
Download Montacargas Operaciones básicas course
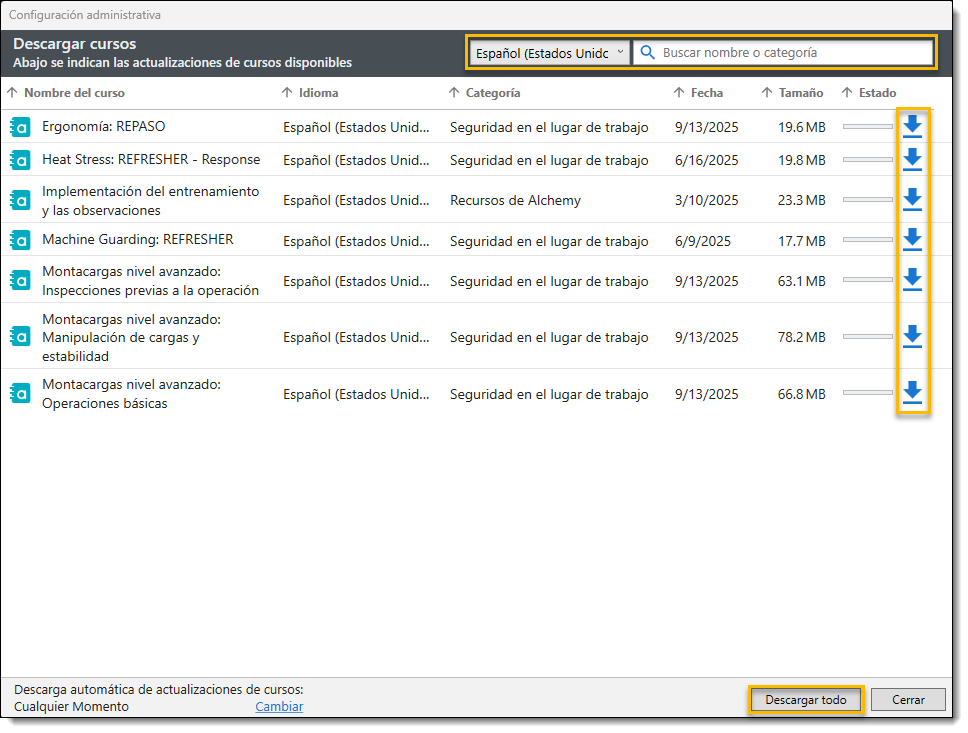click(x=912, y=393)
